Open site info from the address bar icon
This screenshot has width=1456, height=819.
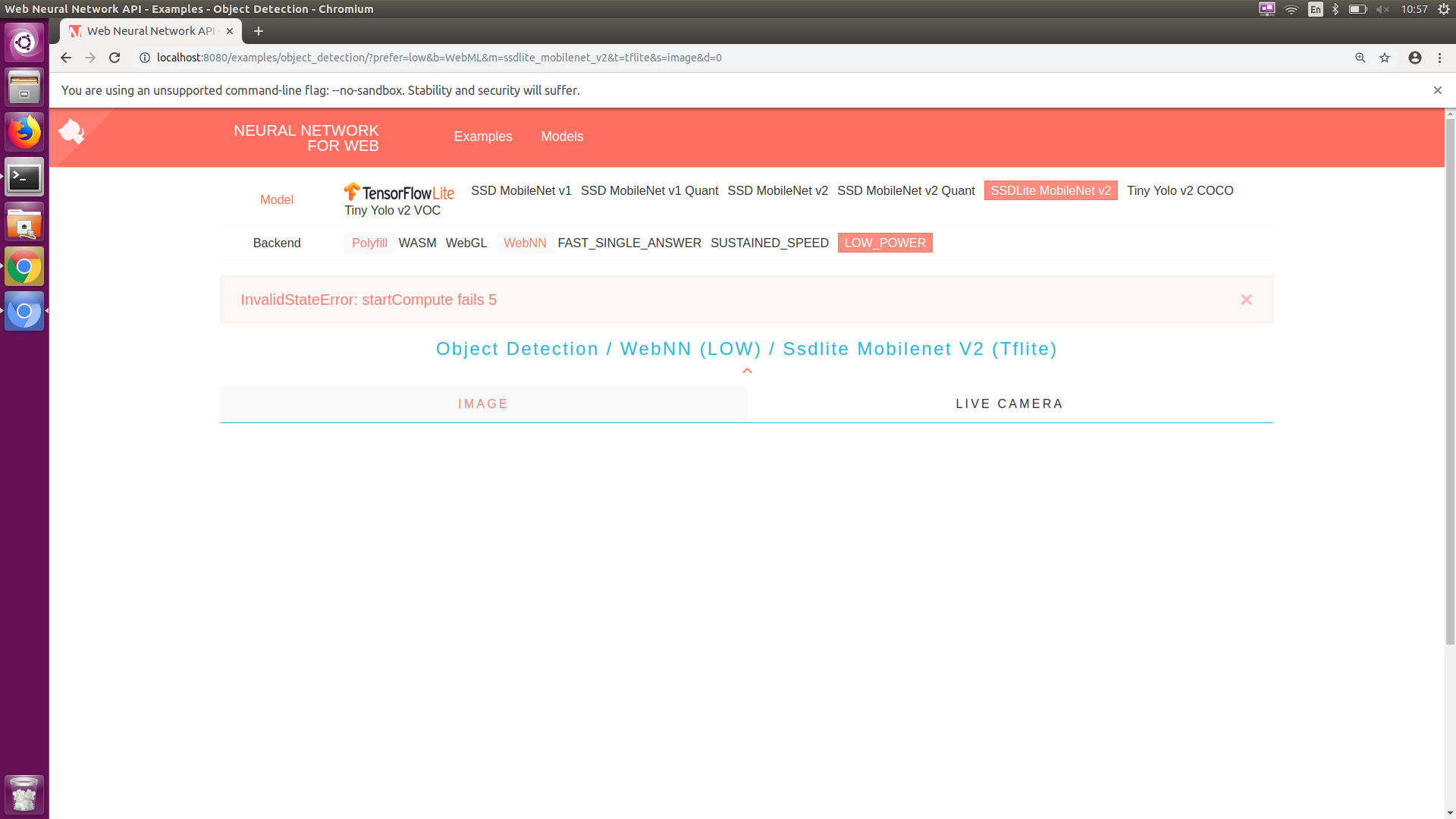coord(143,58)
